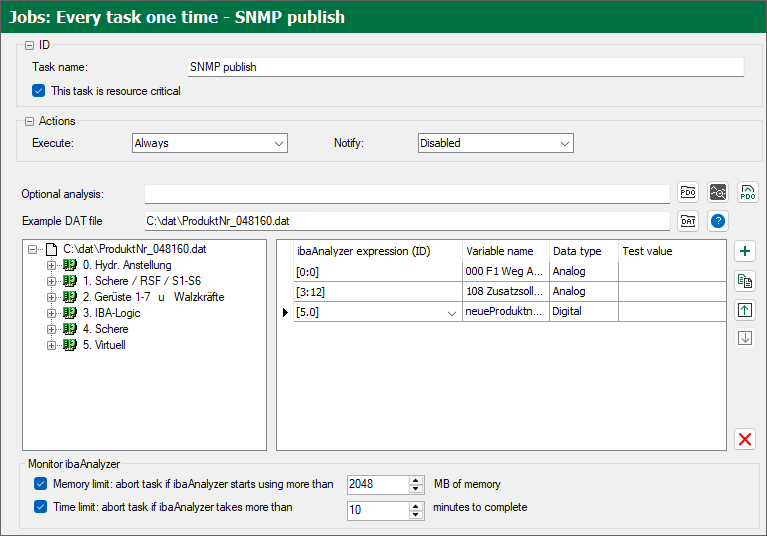Collapse the Actions section

point(29,121)
